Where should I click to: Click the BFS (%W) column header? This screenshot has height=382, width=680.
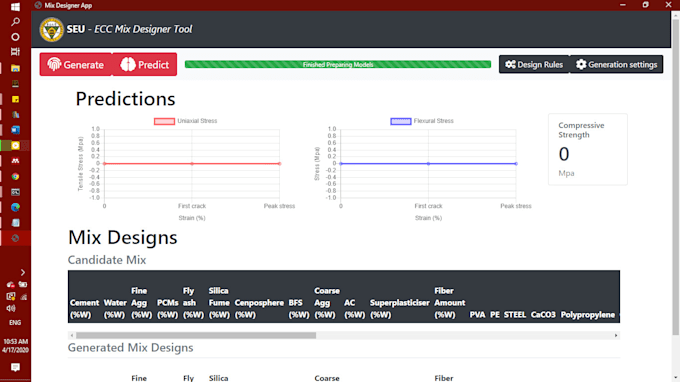point(299,309)
